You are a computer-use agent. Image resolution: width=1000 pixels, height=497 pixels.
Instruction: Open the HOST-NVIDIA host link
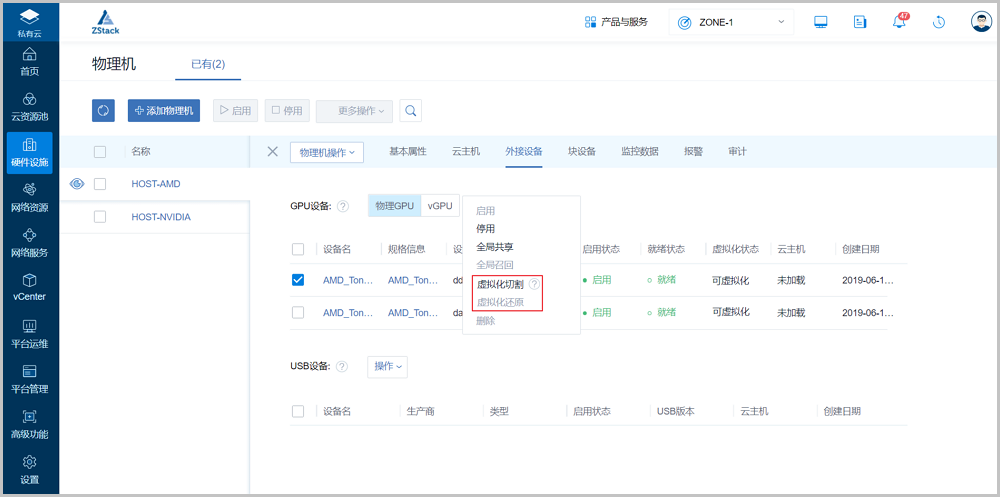click(161, 217)
